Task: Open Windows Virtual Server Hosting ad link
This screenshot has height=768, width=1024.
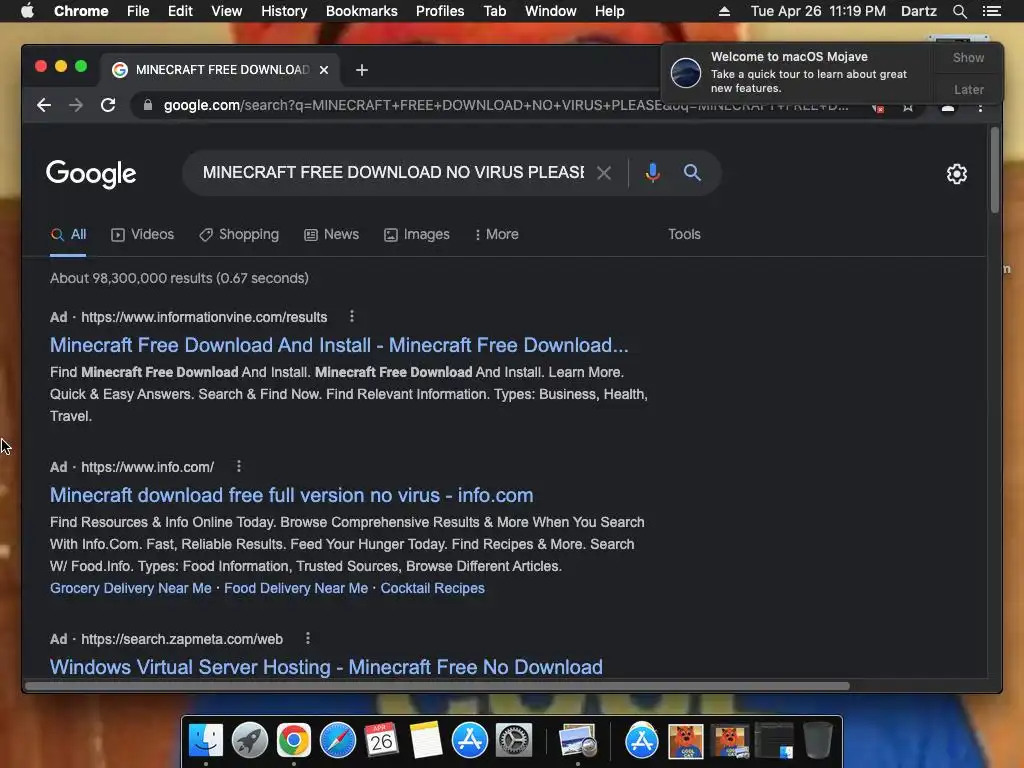Action: click(326, 667)
